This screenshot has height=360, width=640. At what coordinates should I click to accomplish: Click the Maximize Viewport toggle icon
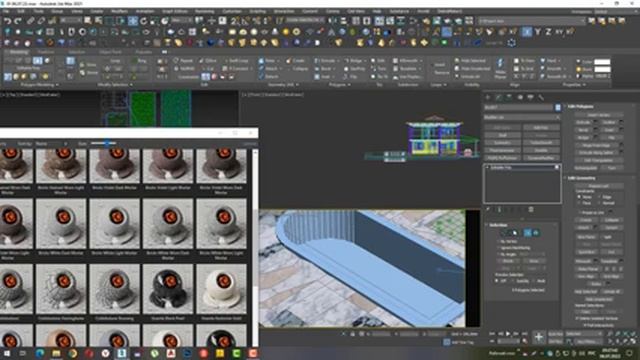point(633,341)
